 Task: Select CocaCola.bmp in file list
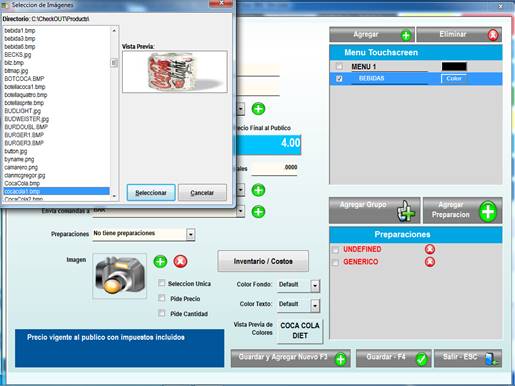(x=22, y=183)
